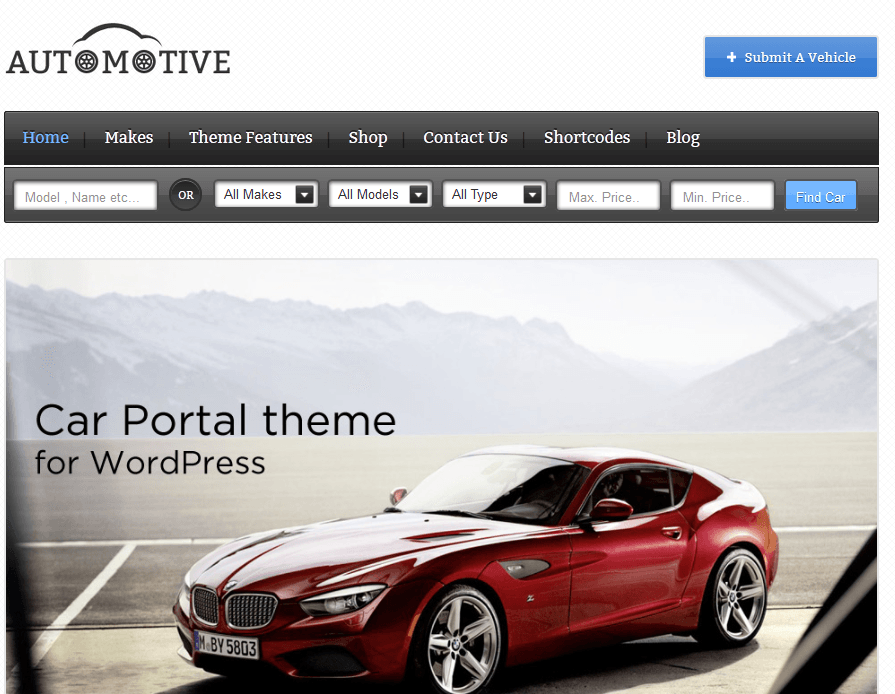
Task: Click the Min. Price input field
Action: point(723,196)
